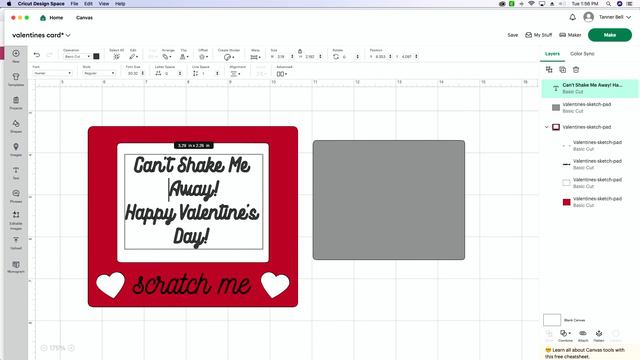
Task: Open the Edit menu in menu bar
Action: (x=88, y=4)
